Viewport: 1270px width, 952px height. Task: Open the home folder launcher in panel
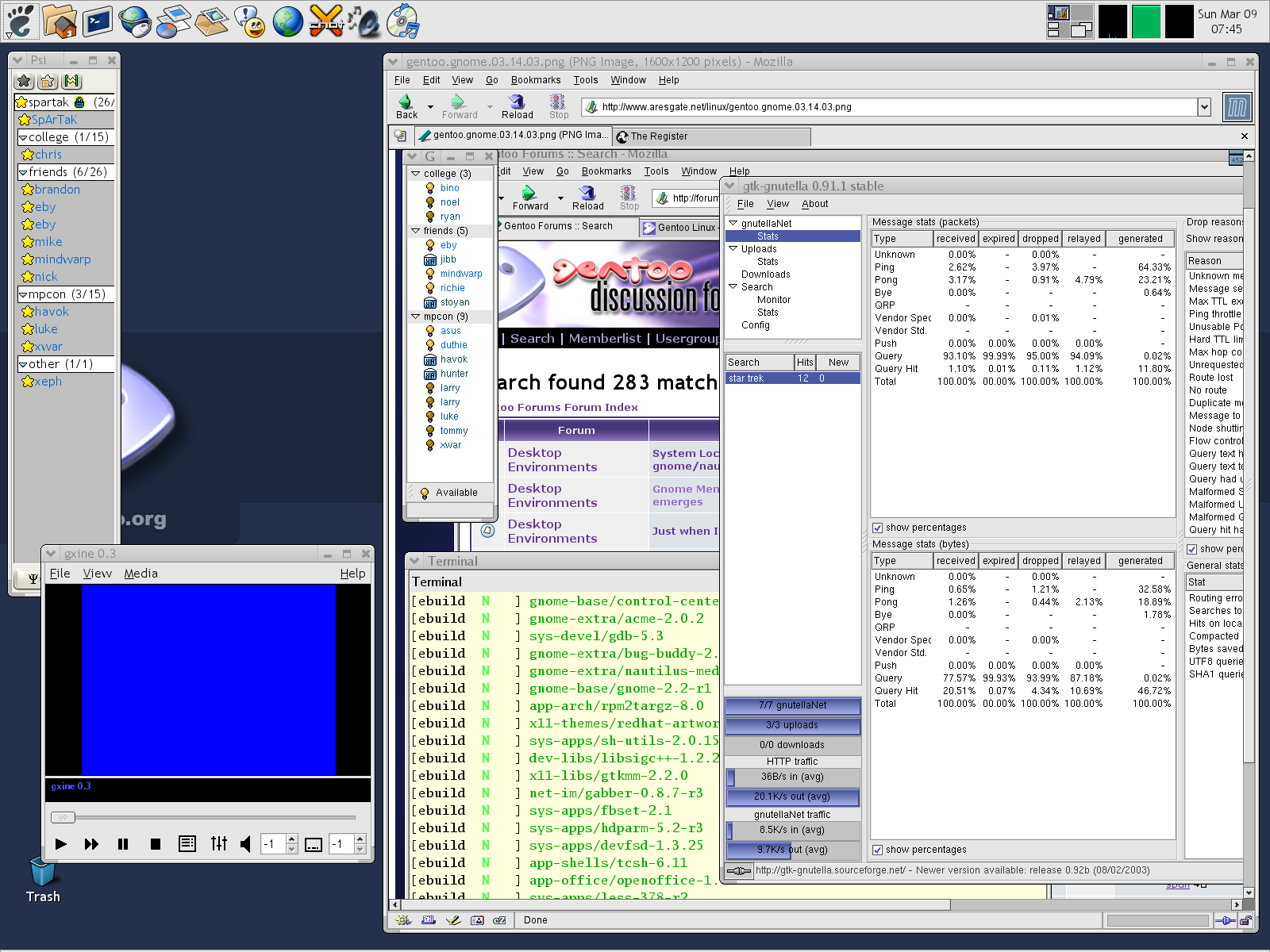click(60, 21)
